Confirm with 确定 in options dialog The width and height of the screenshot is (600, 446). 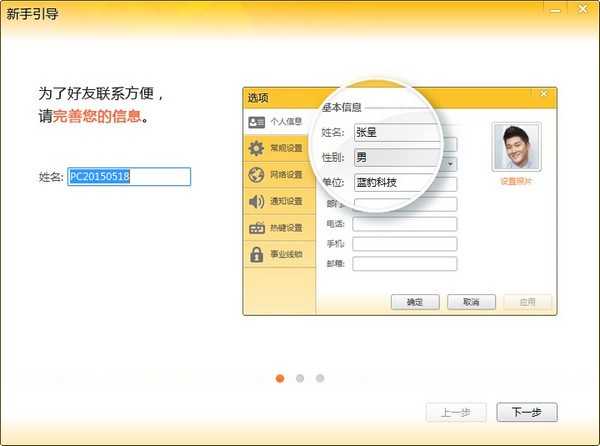click(415, 302)
